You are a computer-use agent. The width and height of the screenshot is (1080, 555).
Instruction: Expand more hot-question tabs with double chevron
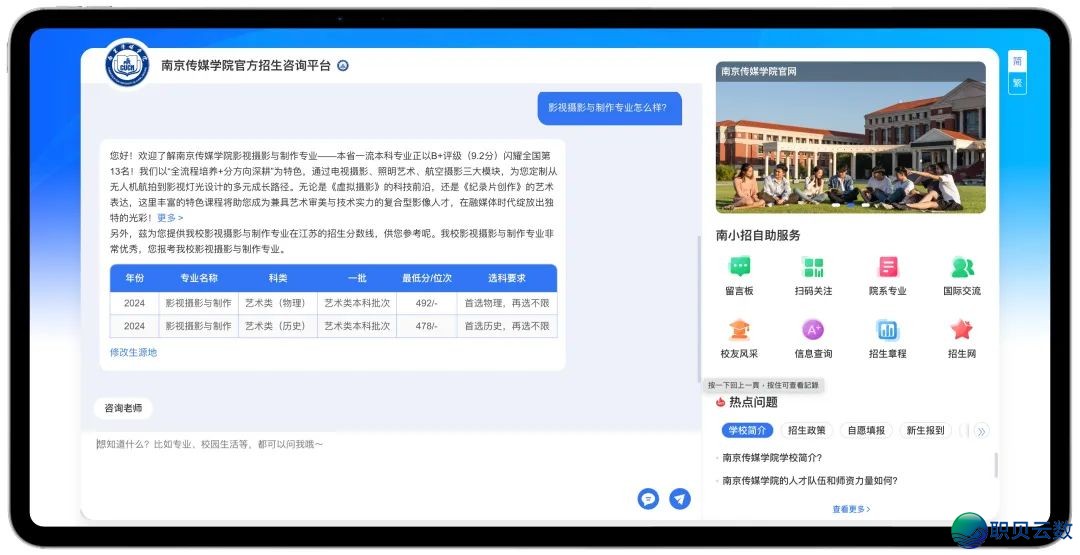coord(982,431)
